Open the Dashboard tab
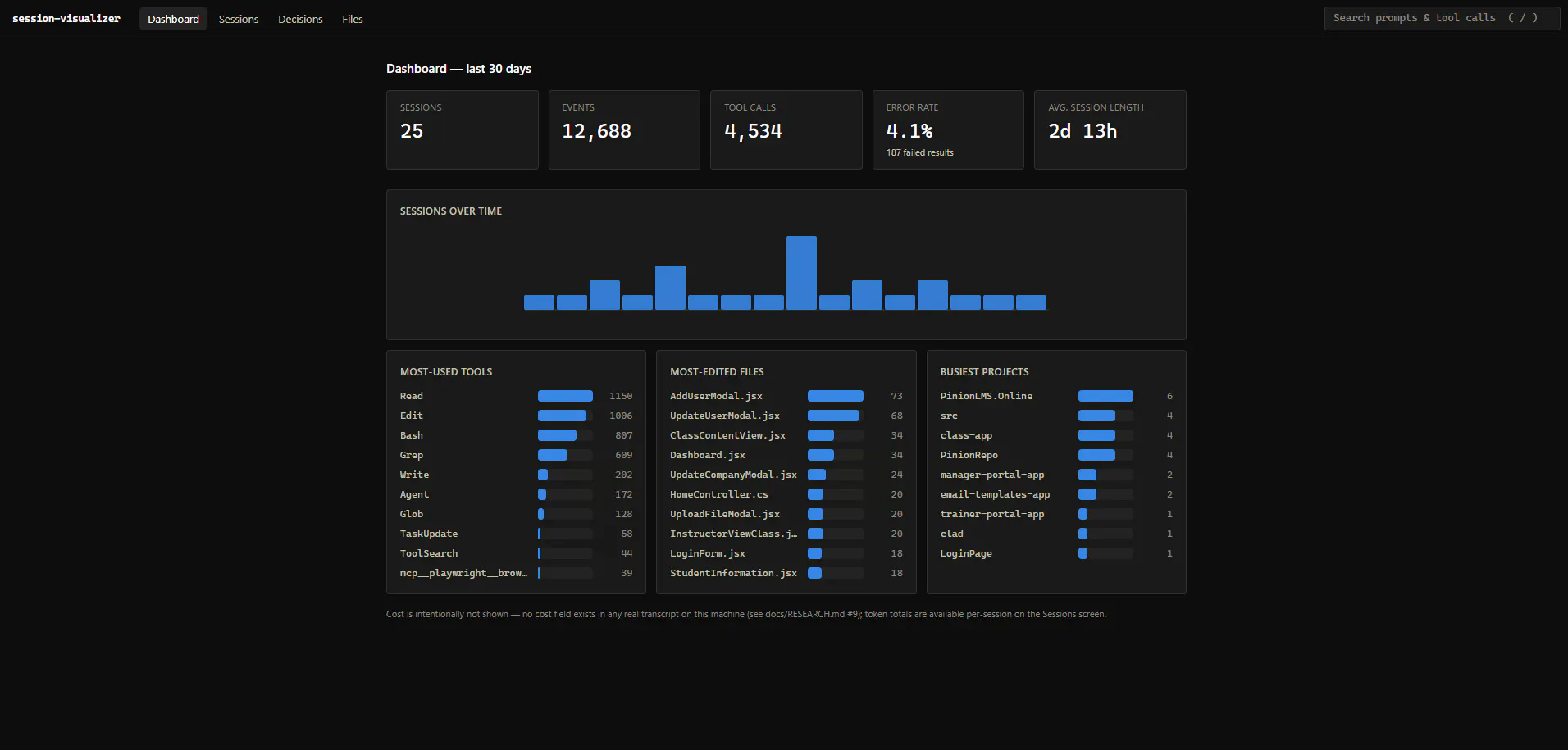The image size is (1568, 750). (x=173, y=19)
